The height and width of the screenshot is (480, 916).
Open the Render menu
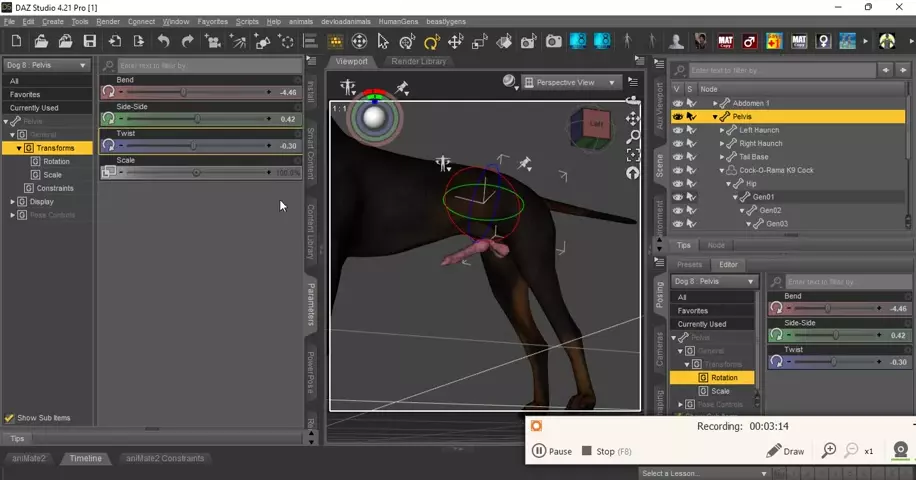107,21
